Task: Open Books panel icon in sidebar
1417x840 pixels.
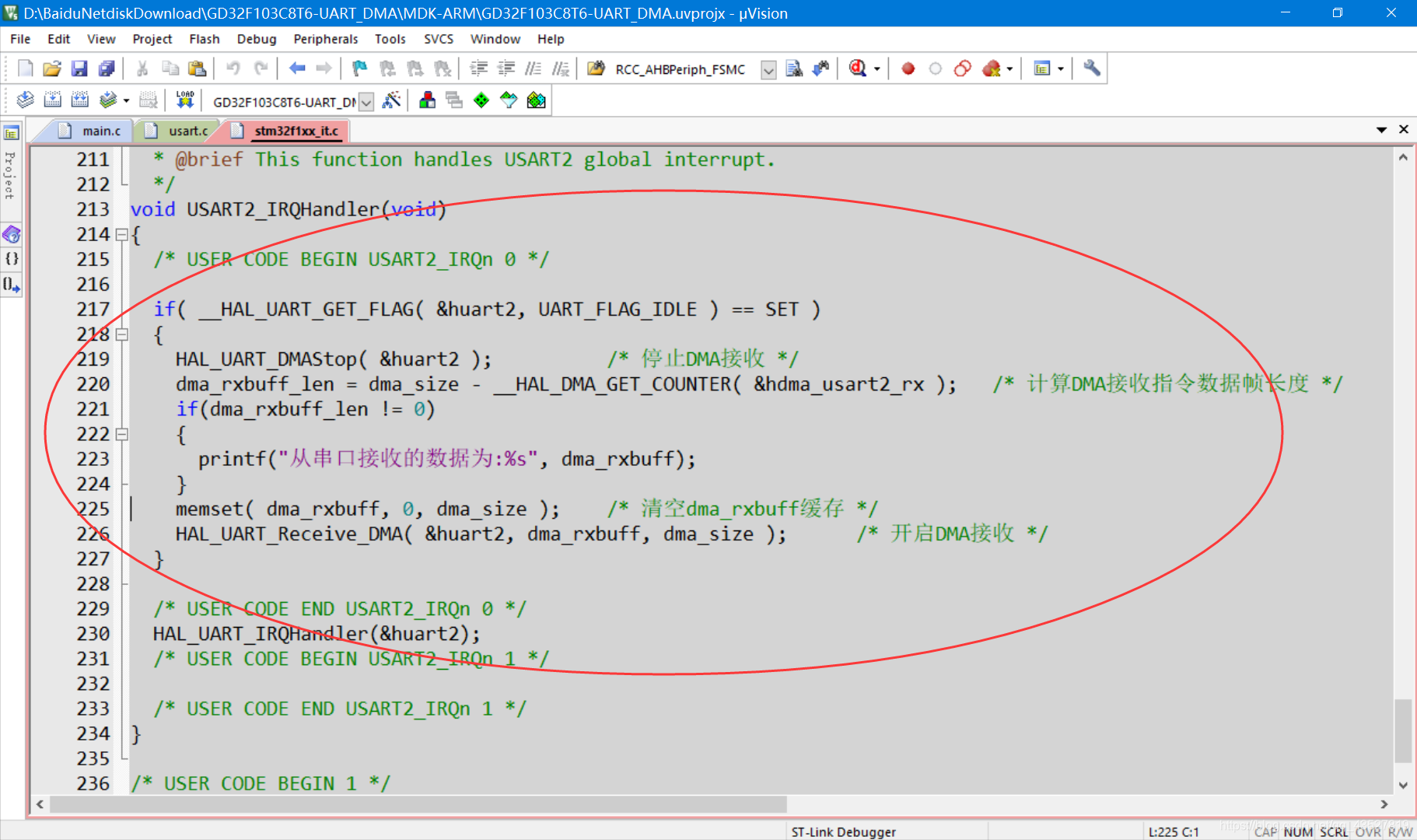Action: [x=12, y=233]
